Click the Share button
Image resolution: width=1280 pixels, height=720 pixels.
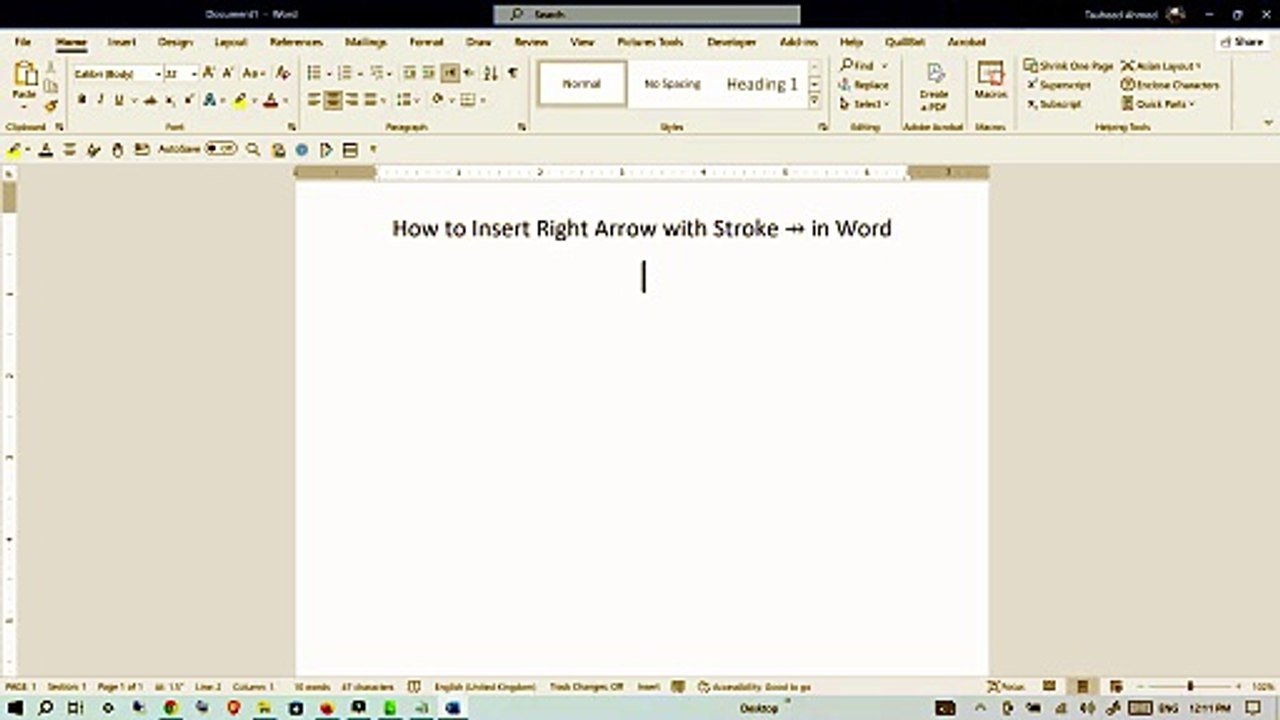pos(1242,42)
